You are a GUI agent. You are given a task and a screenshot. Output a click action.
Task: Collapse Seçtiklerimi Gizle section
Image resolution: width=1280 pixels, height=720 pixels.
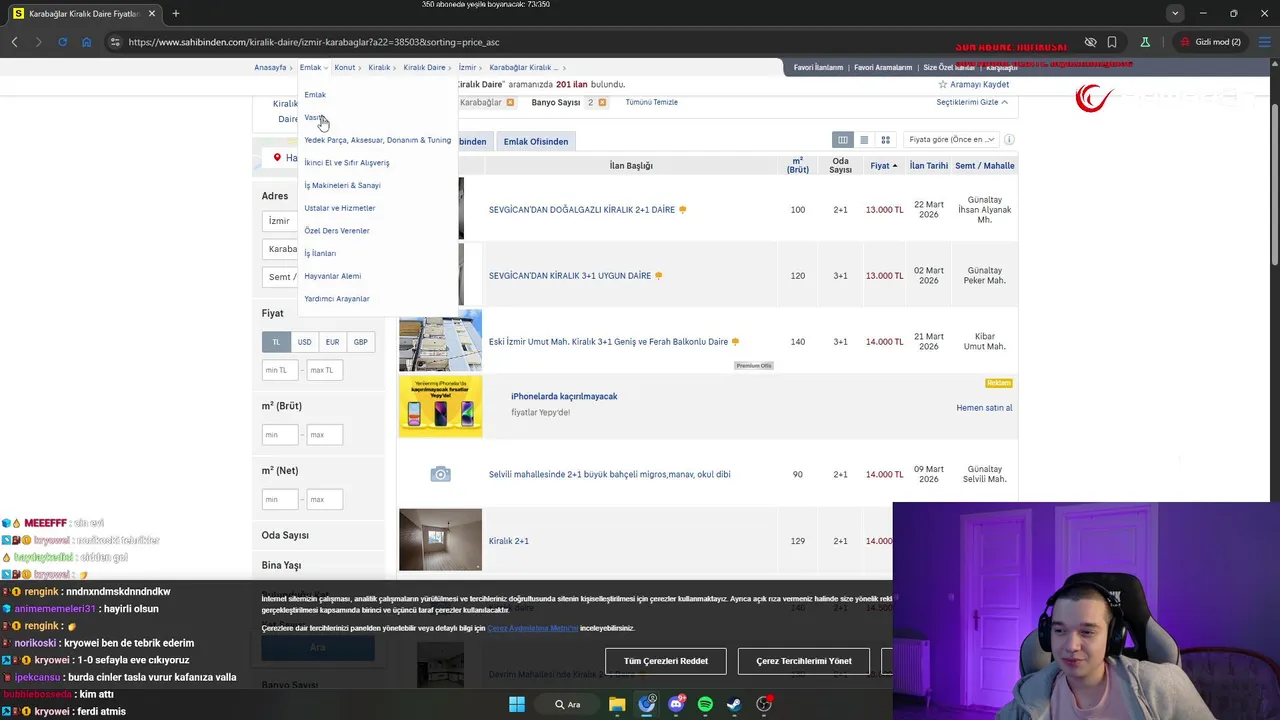tap(972, 103)
